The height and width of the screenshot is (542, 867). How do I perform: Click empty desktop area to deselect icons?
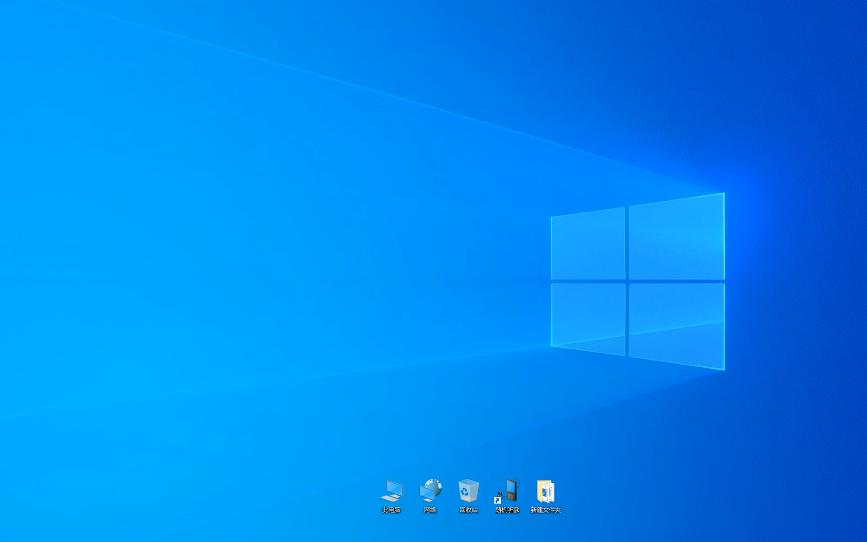point(221,221)
